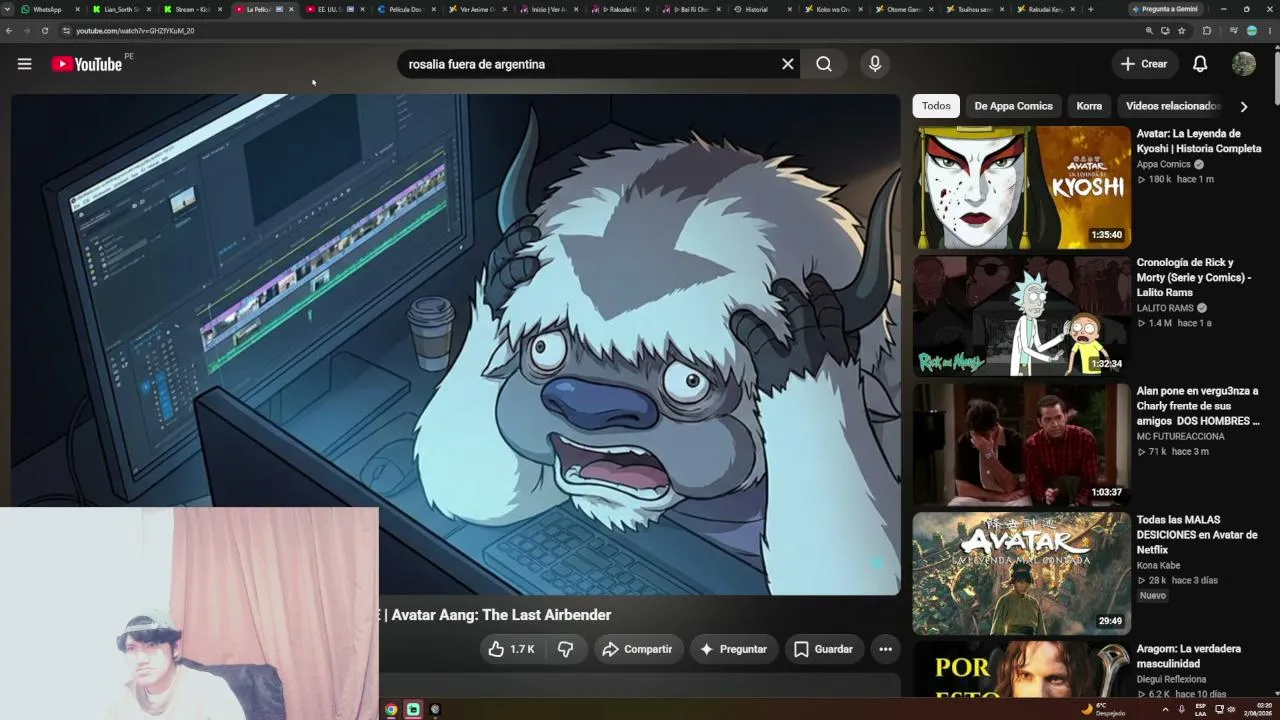Bookmark this page with the star

[1181, 31]
